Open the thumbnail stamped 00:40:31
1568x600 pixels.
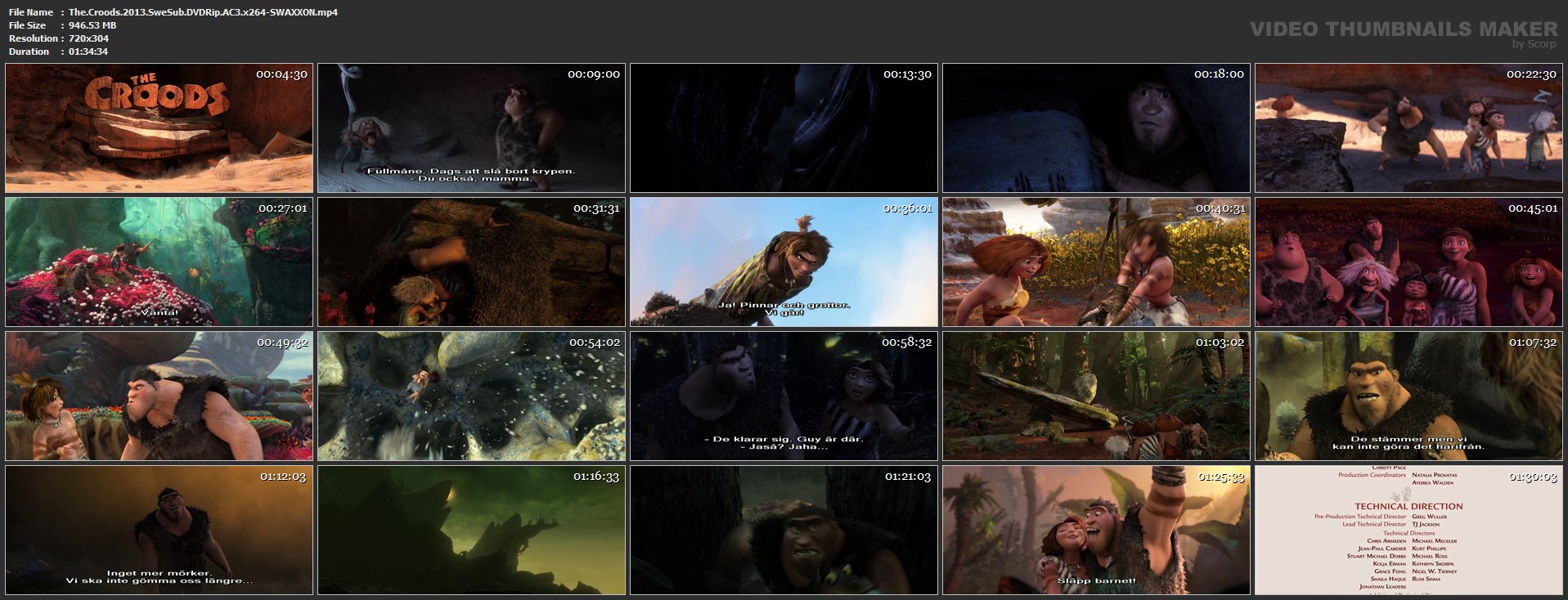(1096, 262)
